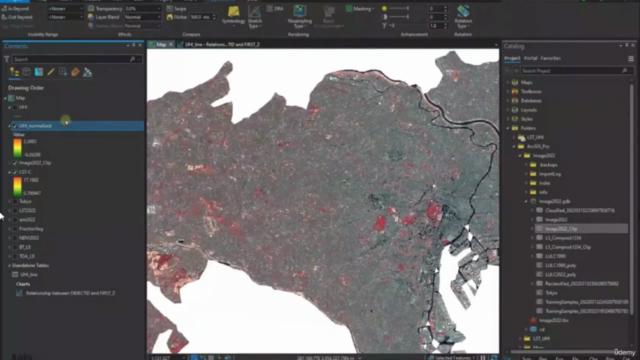
Task: Open the Masking dropdown
Action: [360, 9]
